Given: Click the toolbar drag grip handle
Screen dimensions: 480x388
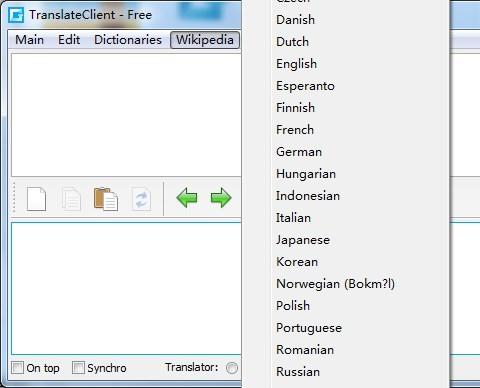Looking at the screenshot, I should coord(14,197).
